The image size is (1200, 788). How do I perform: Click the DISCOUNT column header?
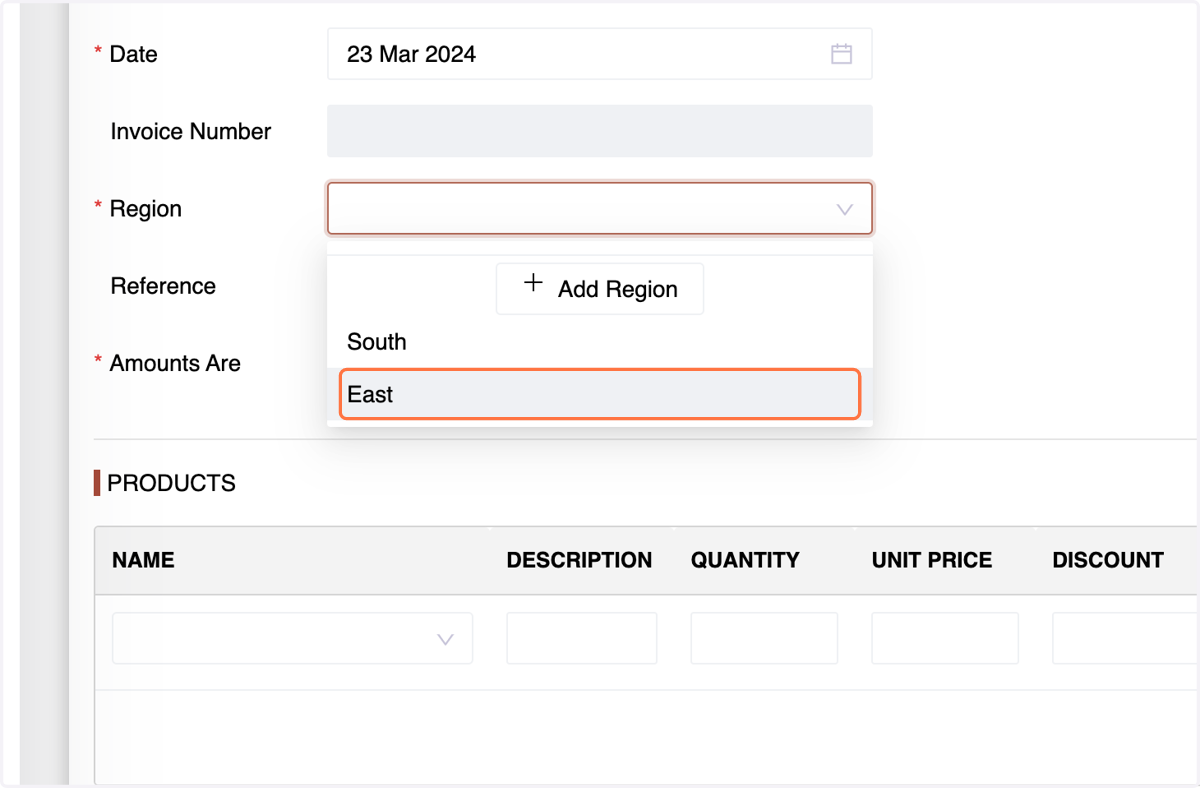1108,560
